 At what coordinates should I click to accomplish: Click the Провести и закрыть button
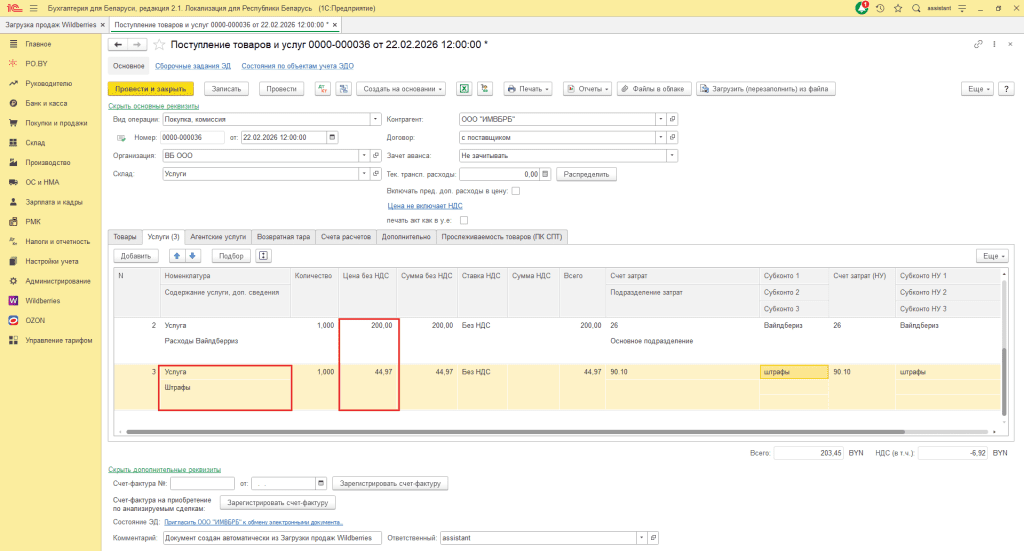[150, 89]
